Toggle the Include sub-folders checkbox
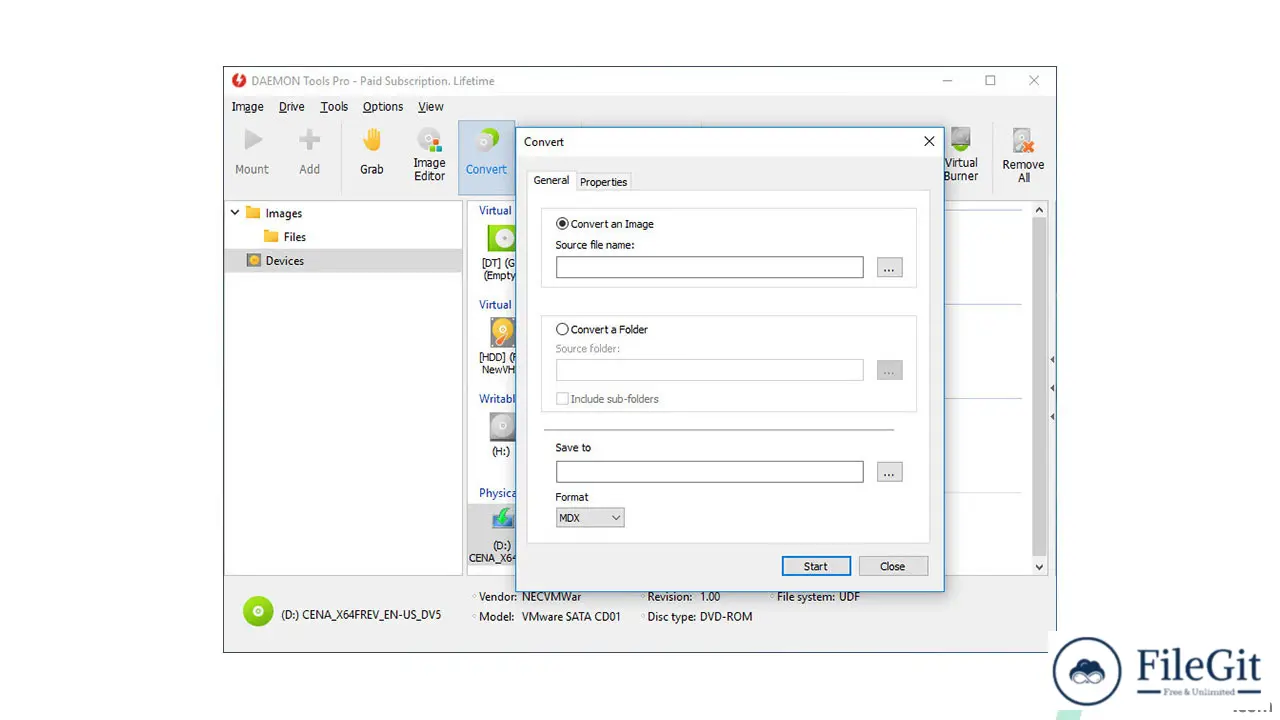Image resolution: width=1280 pixels, height=720 pixels. coord(562,399)
